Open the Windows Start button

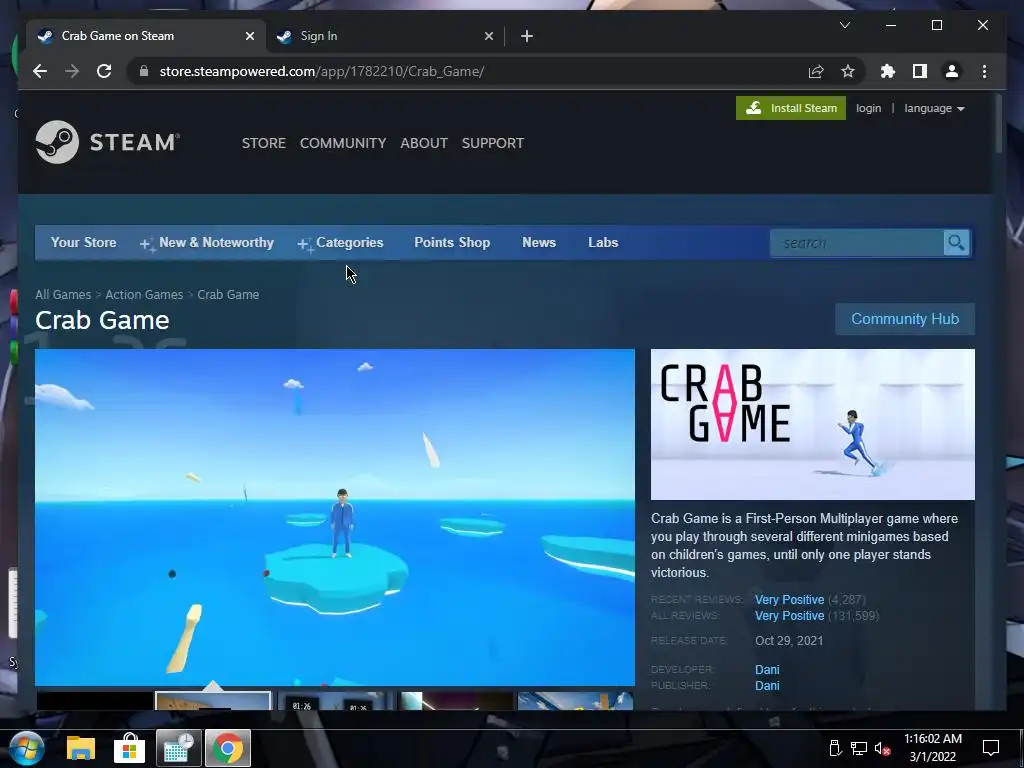pos(26,748)
